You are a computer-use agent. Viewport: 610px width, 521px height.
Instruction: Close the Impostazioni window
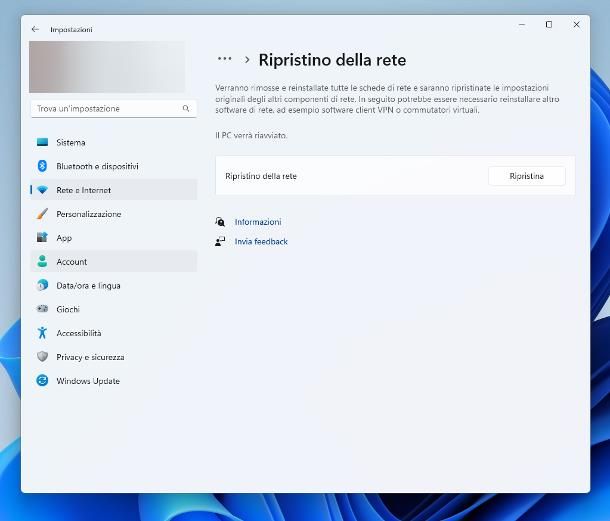click(576, 25)
